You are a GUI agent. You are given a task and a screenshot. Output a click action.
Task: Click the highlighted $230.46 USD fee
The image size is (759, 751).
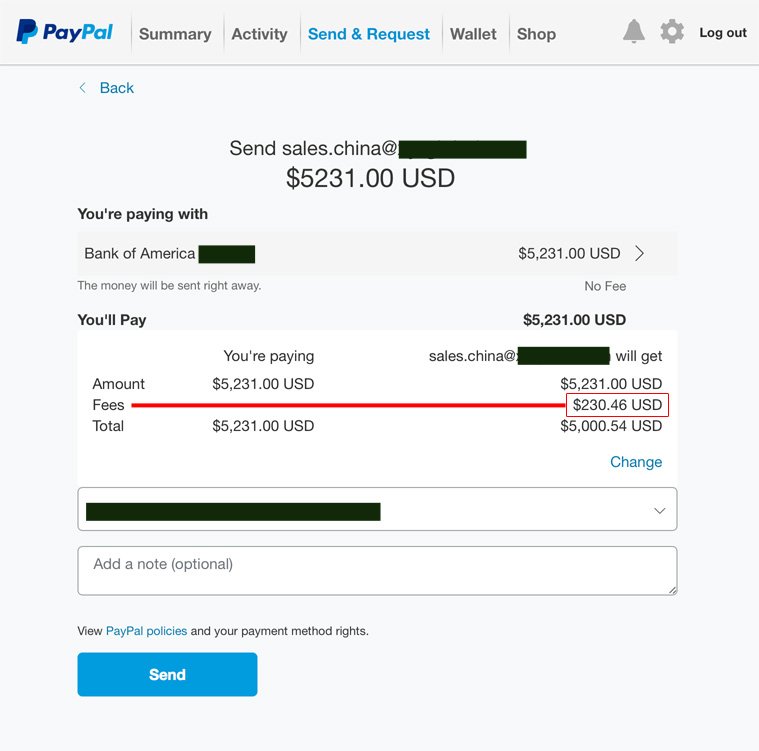617,405
